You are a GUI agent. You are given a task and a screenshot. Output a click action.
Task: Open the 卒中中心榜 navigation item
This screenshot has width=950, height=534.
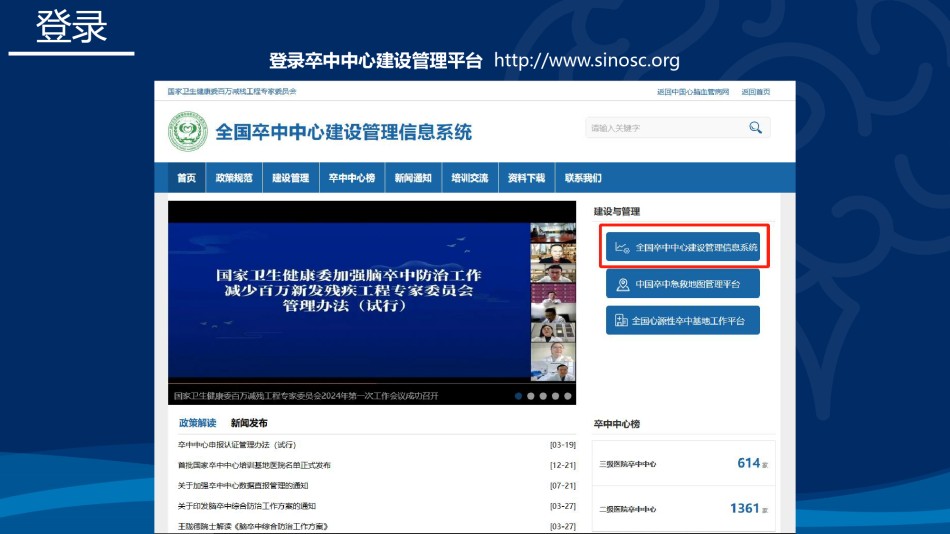(352, 178)
